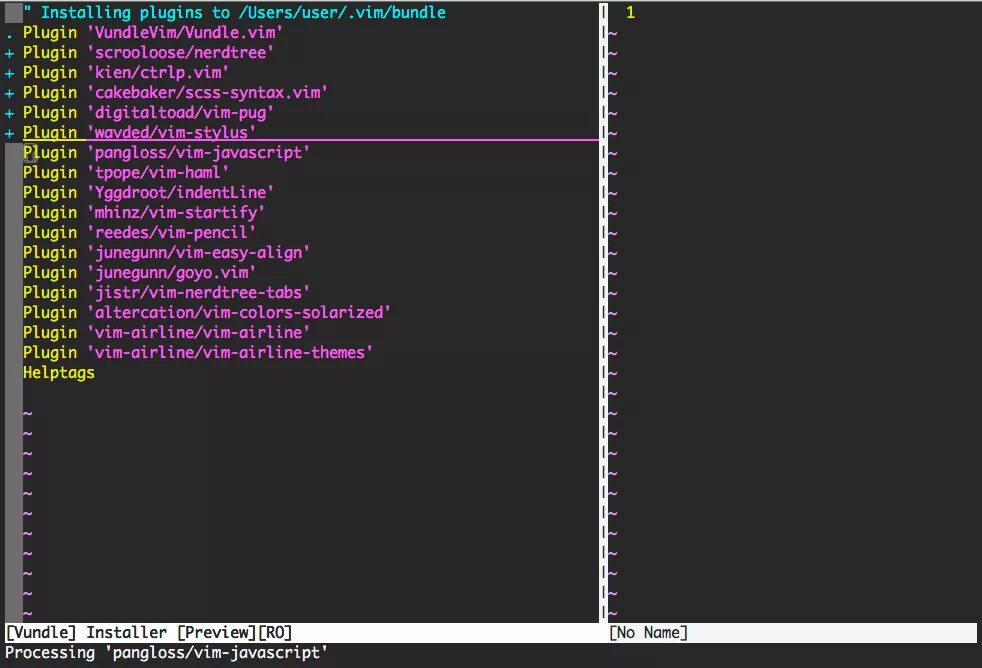The image size is (982, 668).
Task: Click the '[No Name]' status line of the right split
Action: tap(792, 633)
